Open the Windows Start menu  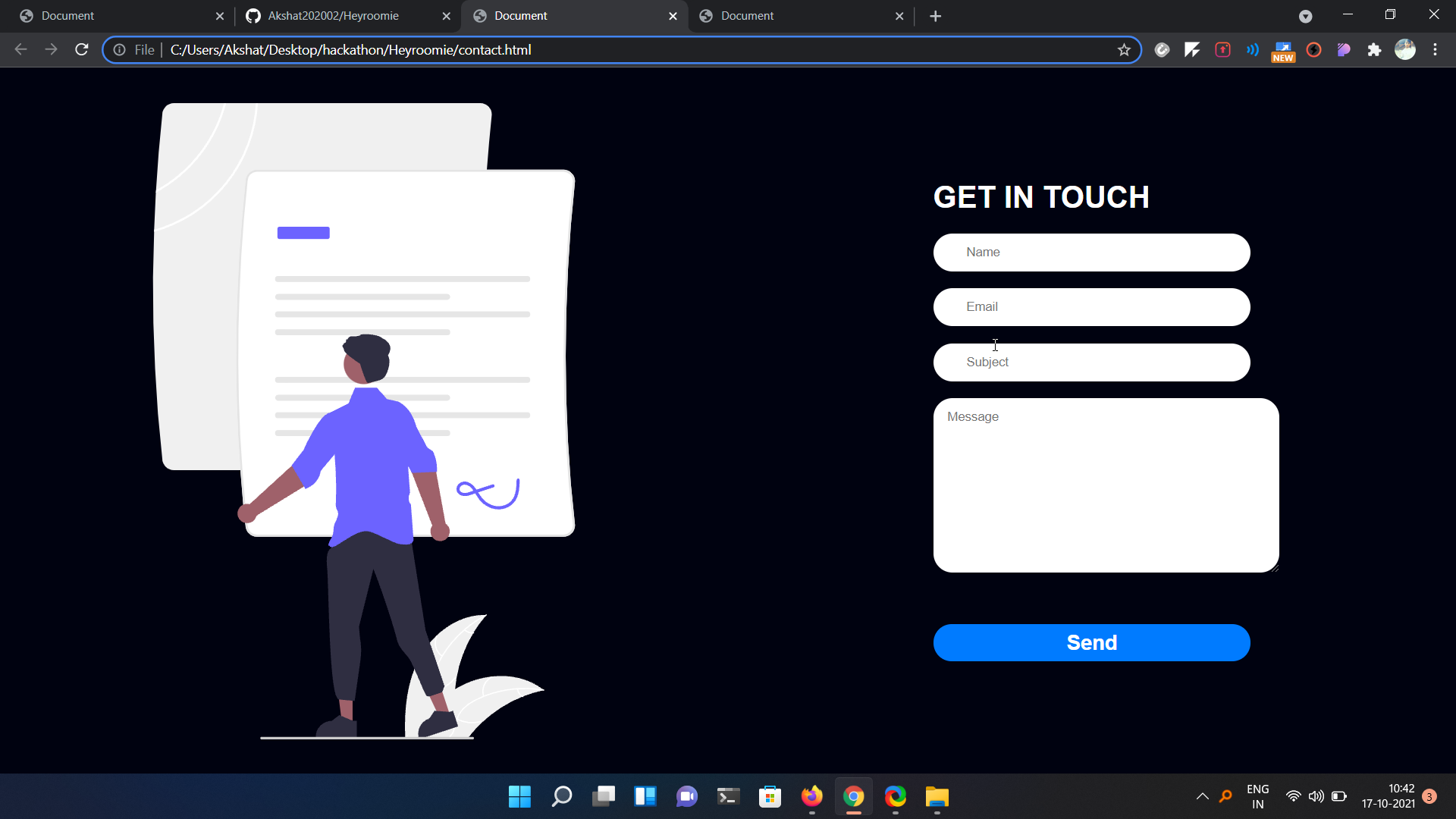tap(519, 796)
